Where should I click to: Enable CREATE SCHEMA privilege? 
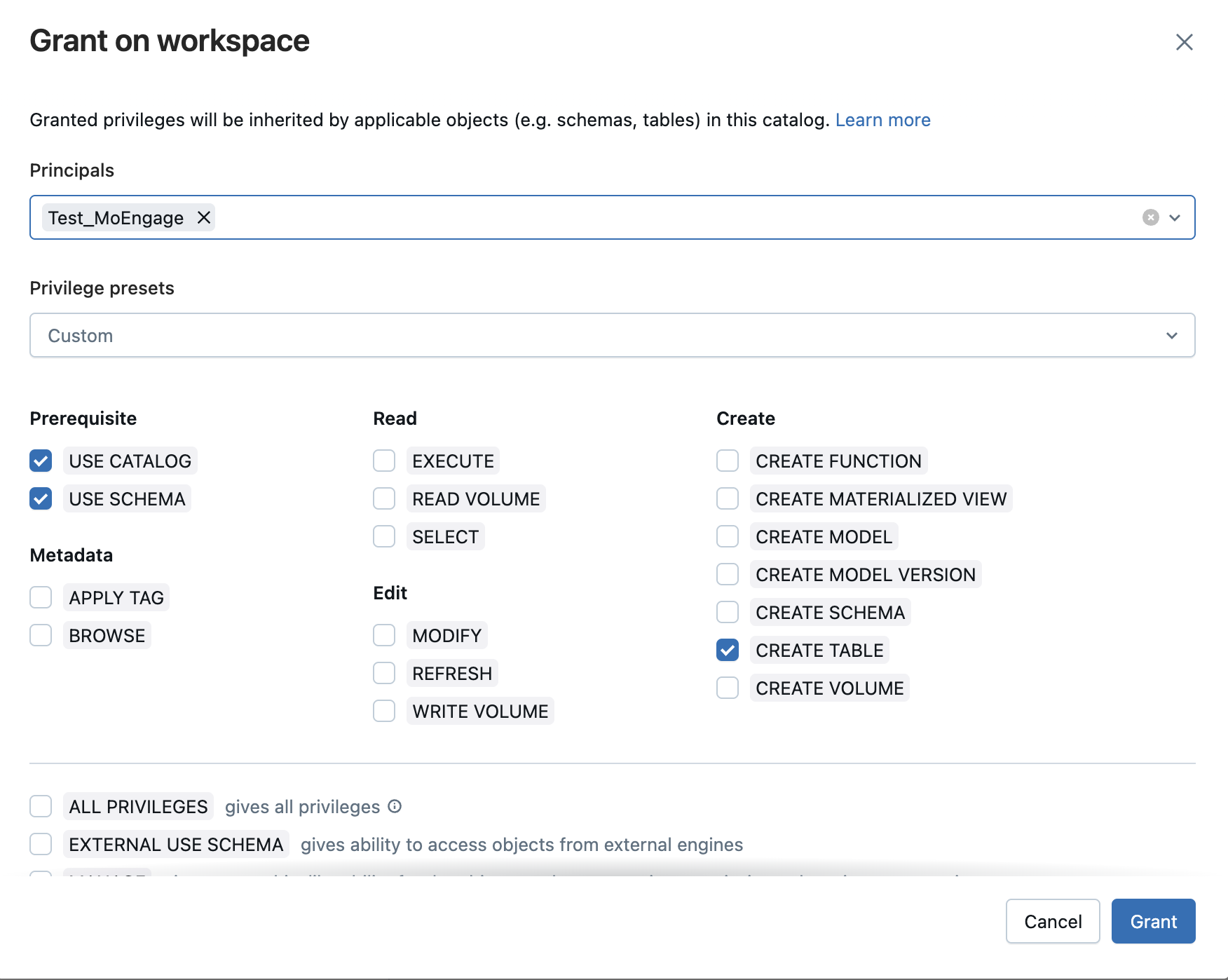point(728,612)
